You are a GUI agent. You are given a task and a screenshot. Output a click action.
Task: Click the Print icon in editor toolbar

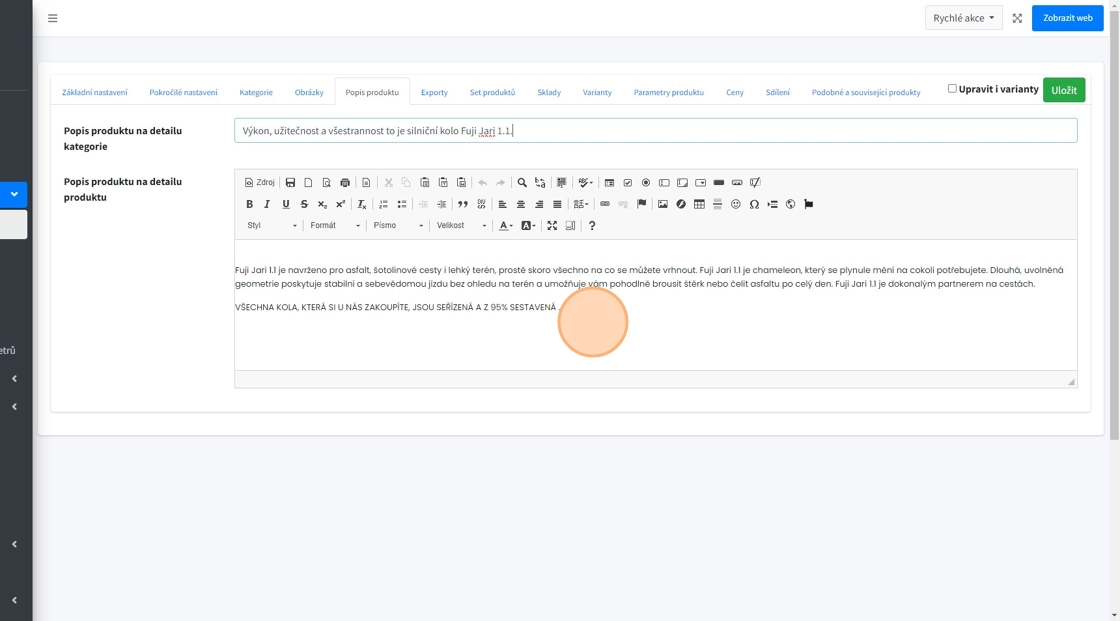(345, 183)
